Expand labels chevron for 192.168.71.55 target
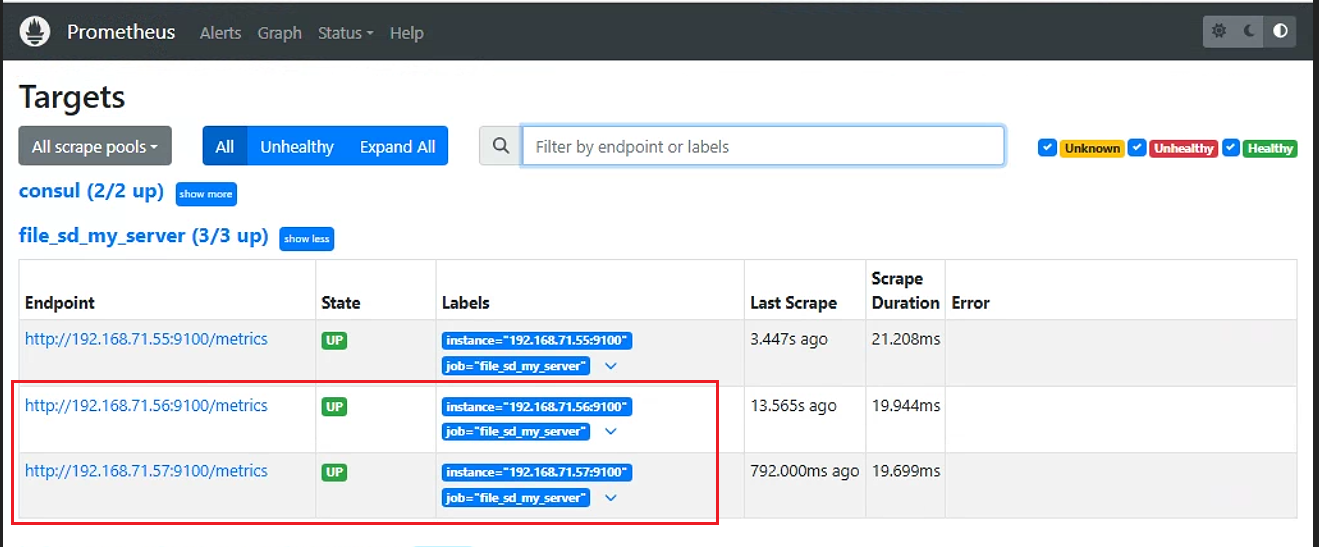1319x547 pixels. click(611, 366)
